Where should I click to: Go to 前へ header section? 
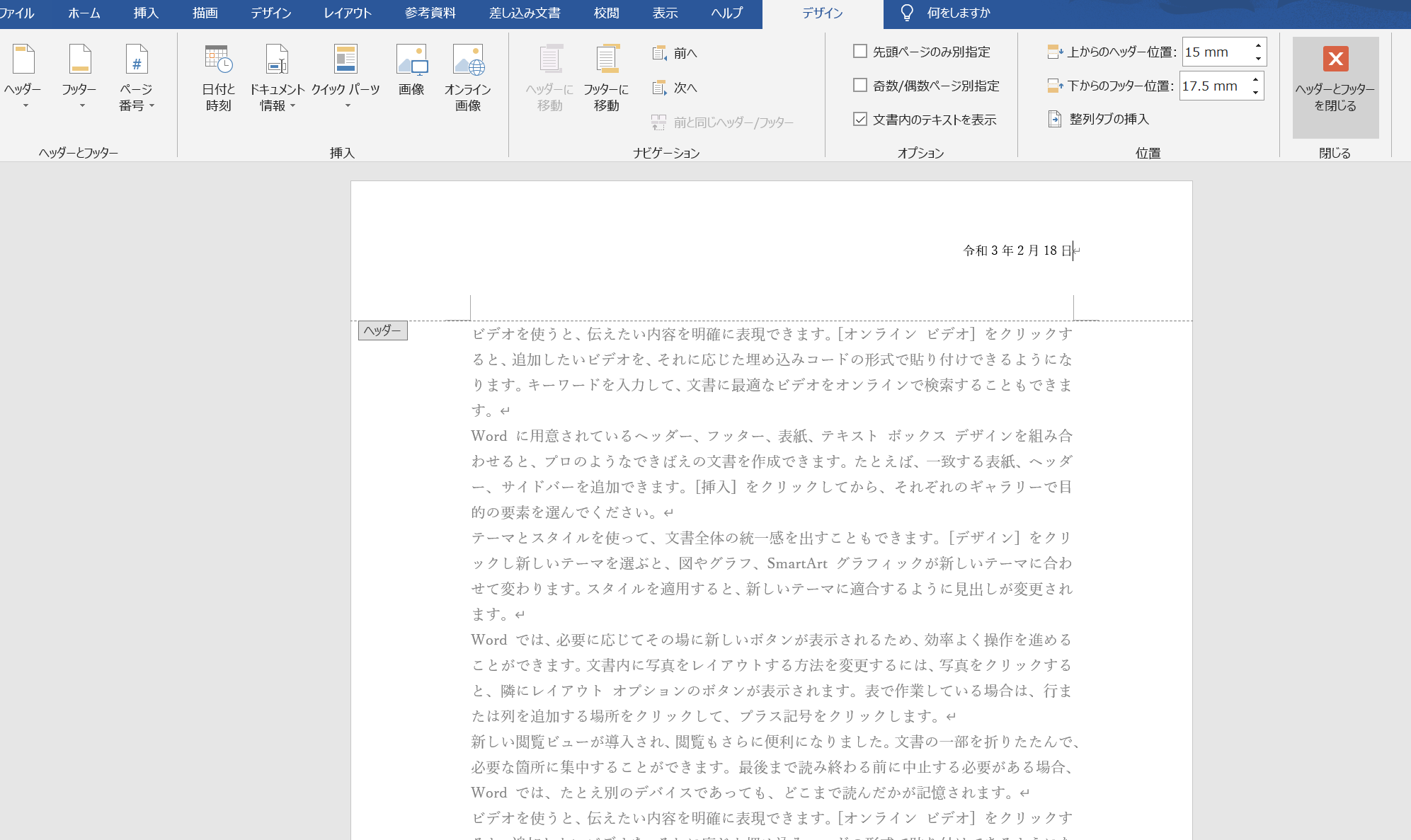coord(675,53)
